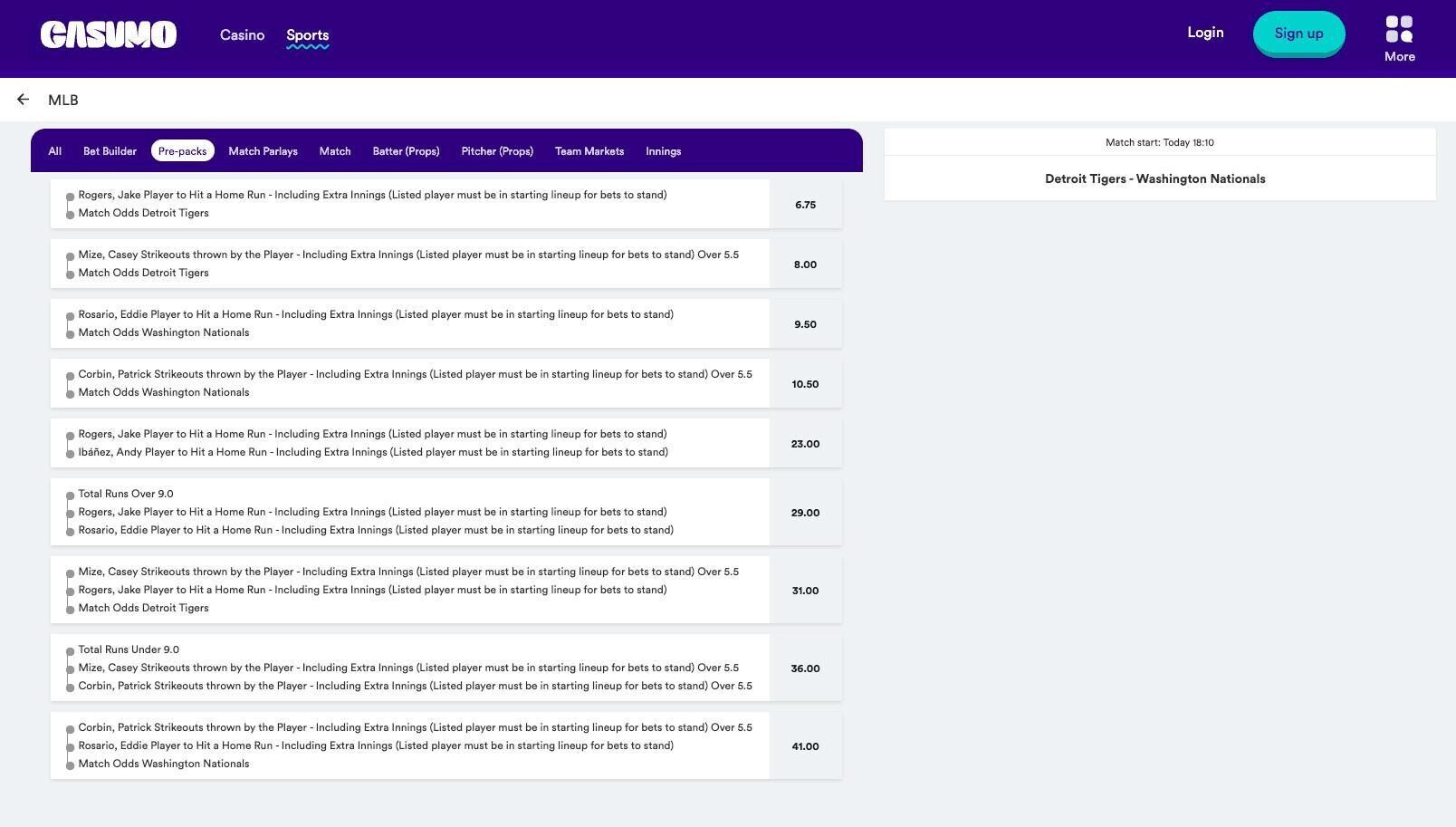
Task: Open the Batter (Props) tab
Action: (406, 151)
